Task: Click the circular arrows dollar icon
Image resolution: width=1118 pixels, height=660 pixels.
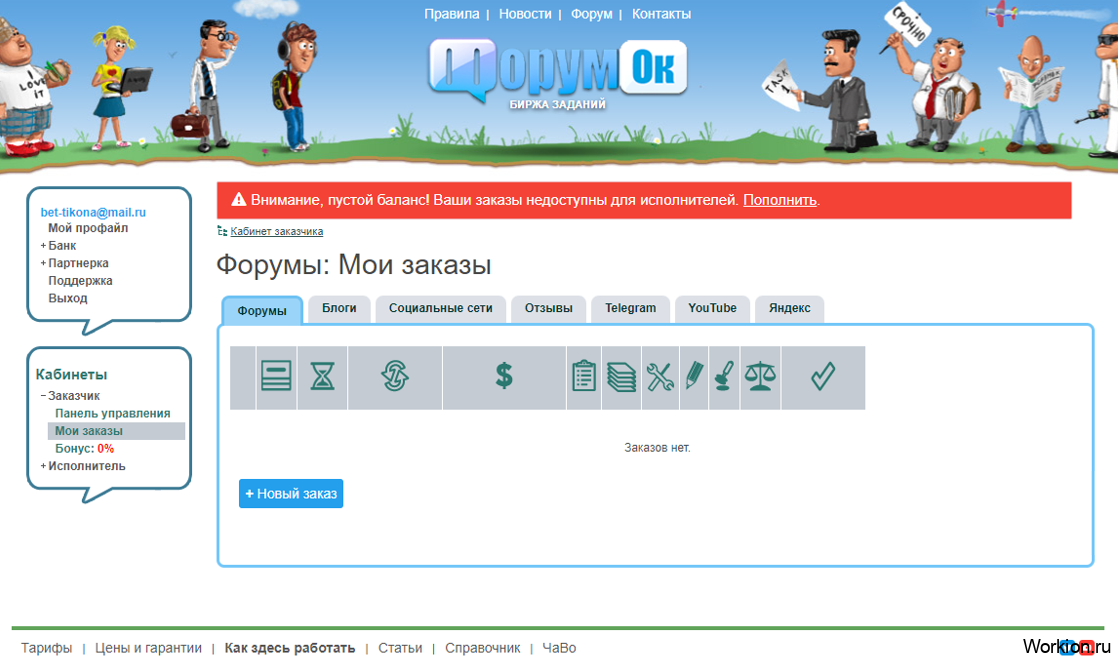Action: click(x=394, y=376)
